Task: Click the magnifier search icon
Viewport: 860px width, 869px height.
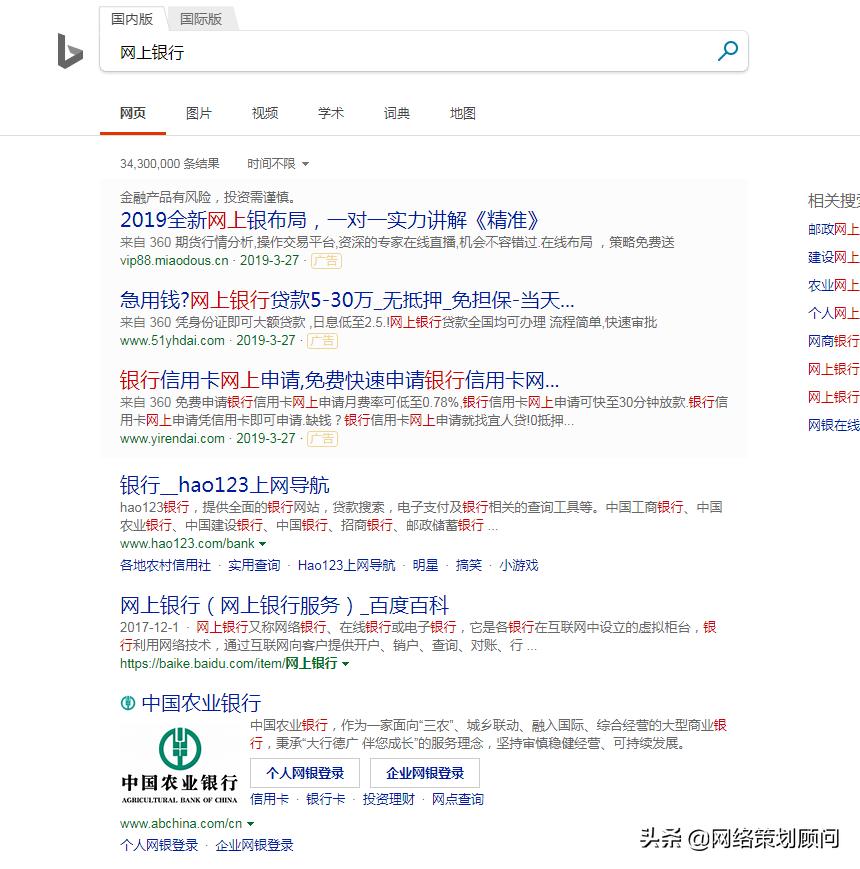Action: coord(728,51)
